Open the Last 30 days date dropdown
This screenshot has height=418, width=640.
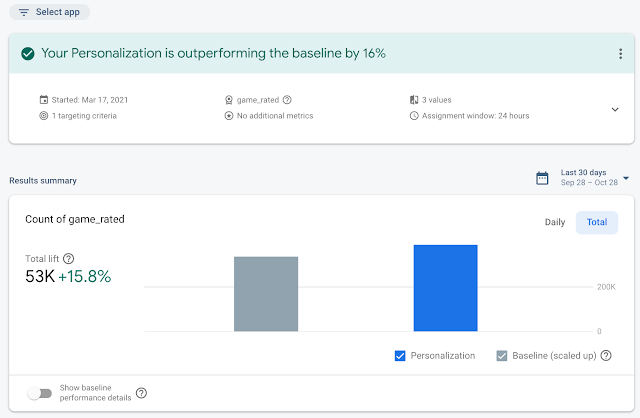(x=626, y=178)
